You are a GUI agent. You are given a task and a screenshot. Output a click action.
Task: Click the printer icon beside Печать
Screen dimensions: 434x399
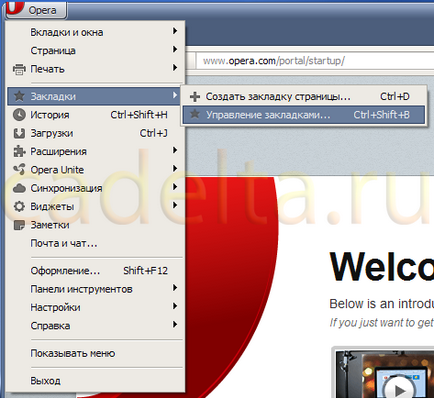(19, 69)
